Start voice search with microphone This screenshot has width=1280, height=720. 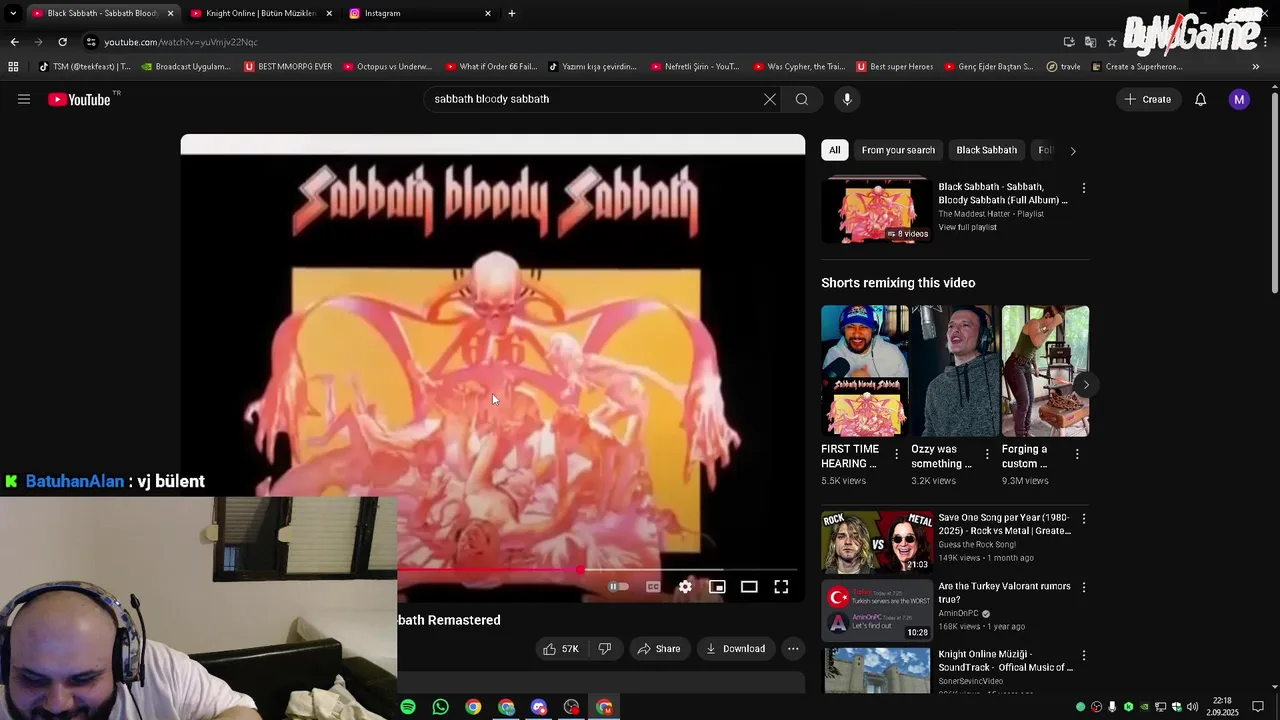point(847,99)
